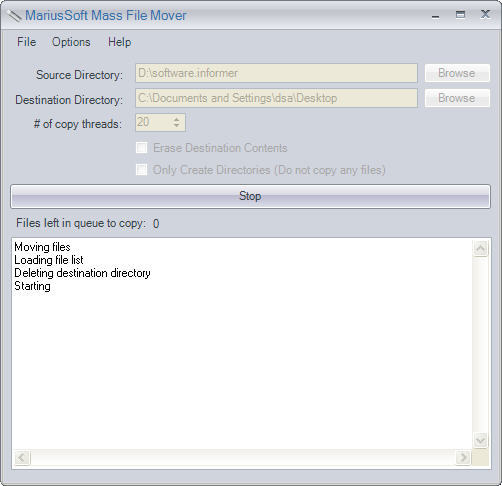Click the Destination Directory input field

coord(276,98)
